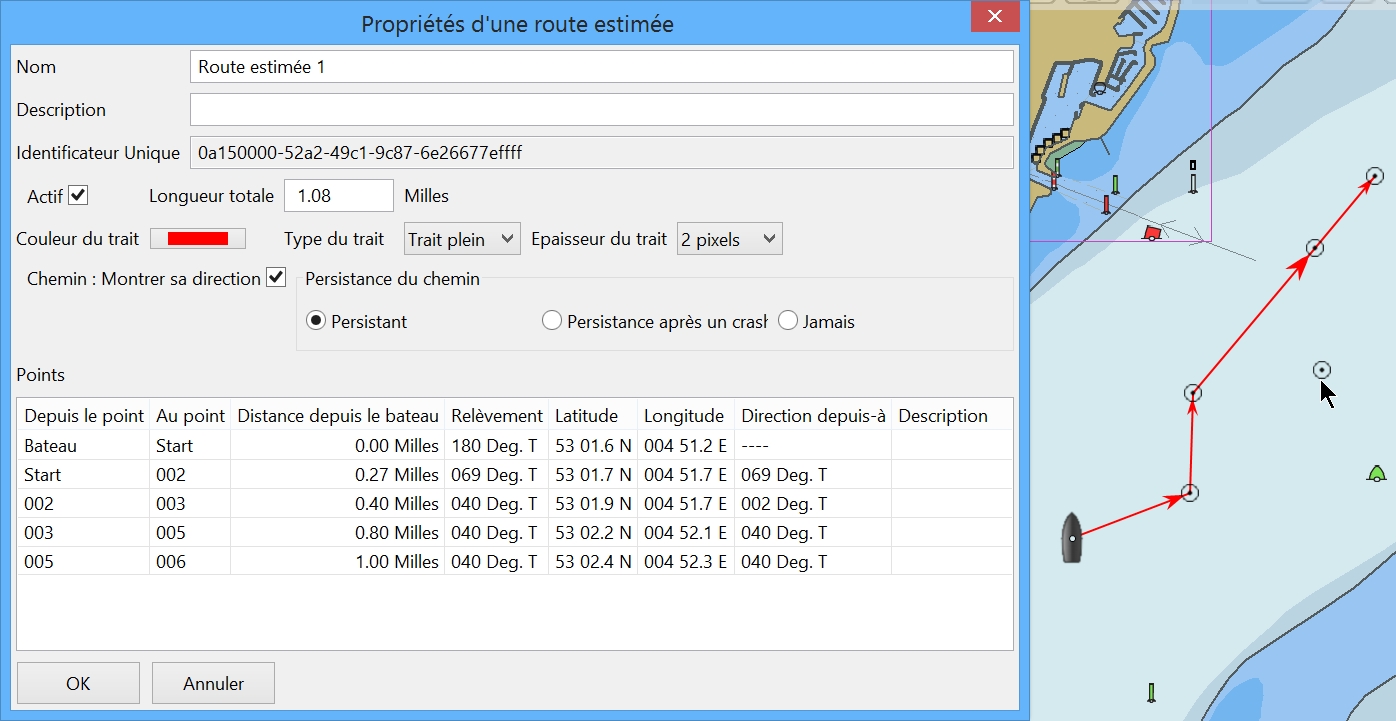The height and width of the screenshot is (721, 1396).
Task: Select the row from point 003
Action: pyautogui.click(x=515, y=532)
